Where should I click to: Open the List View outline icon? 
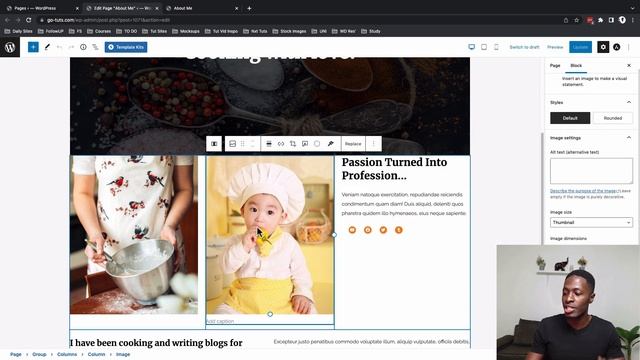coord(95,47)
